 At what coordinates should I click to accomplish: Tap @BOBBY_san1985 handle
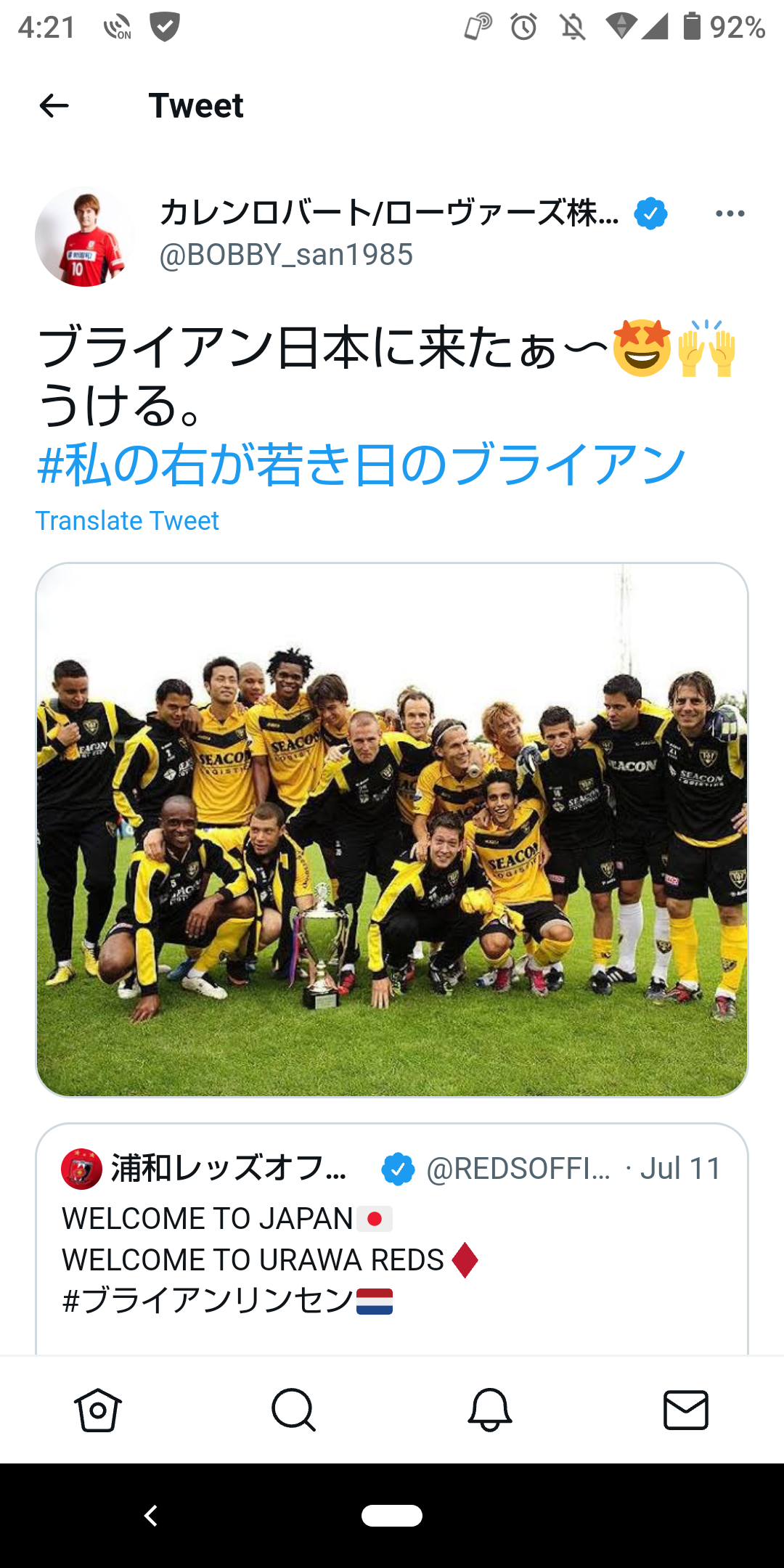pyautogui.click(x=286, y=255)
